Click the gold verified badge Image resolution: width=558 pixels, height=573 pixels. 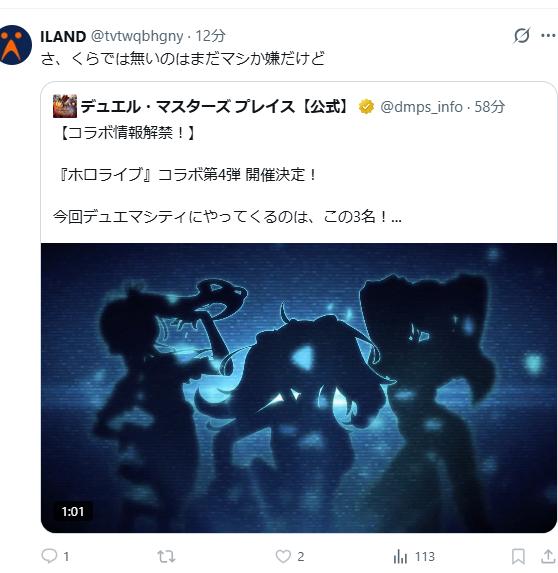click(x=366, y=107)
